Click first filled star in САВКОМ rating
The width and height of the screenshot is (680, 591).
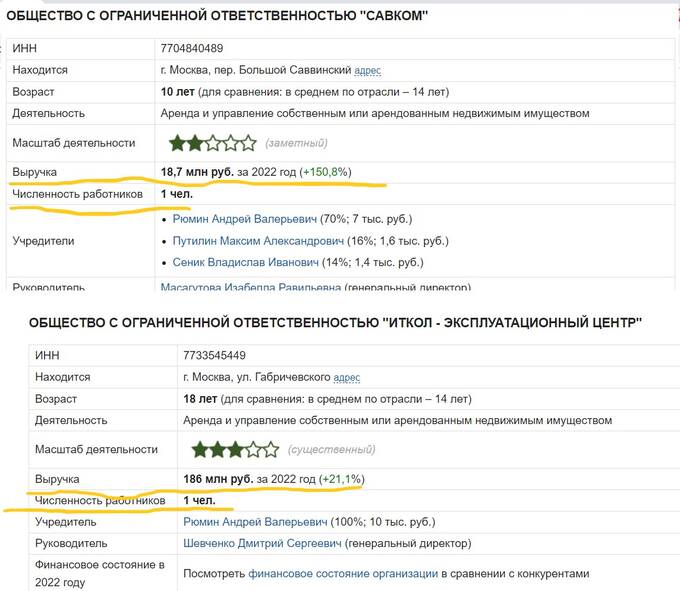point(178,143)
